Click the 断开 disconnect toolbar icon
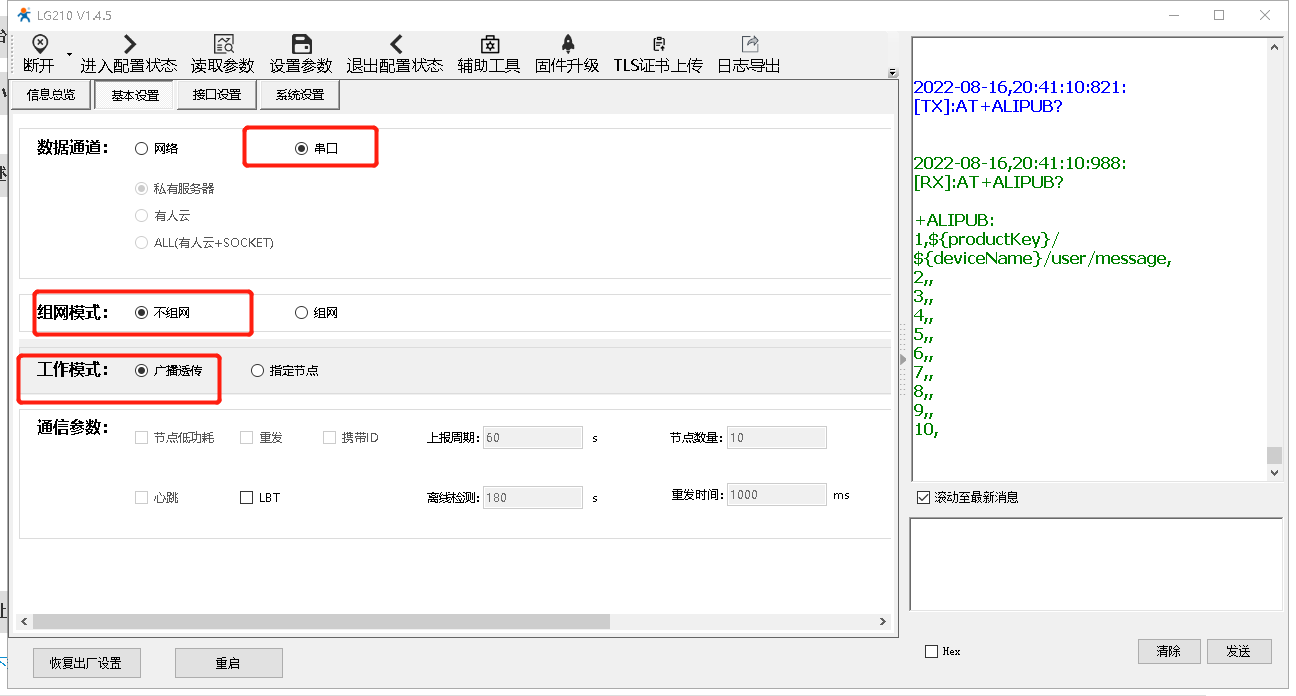Viewport: 1296px width, 696px height. point(39,44)
